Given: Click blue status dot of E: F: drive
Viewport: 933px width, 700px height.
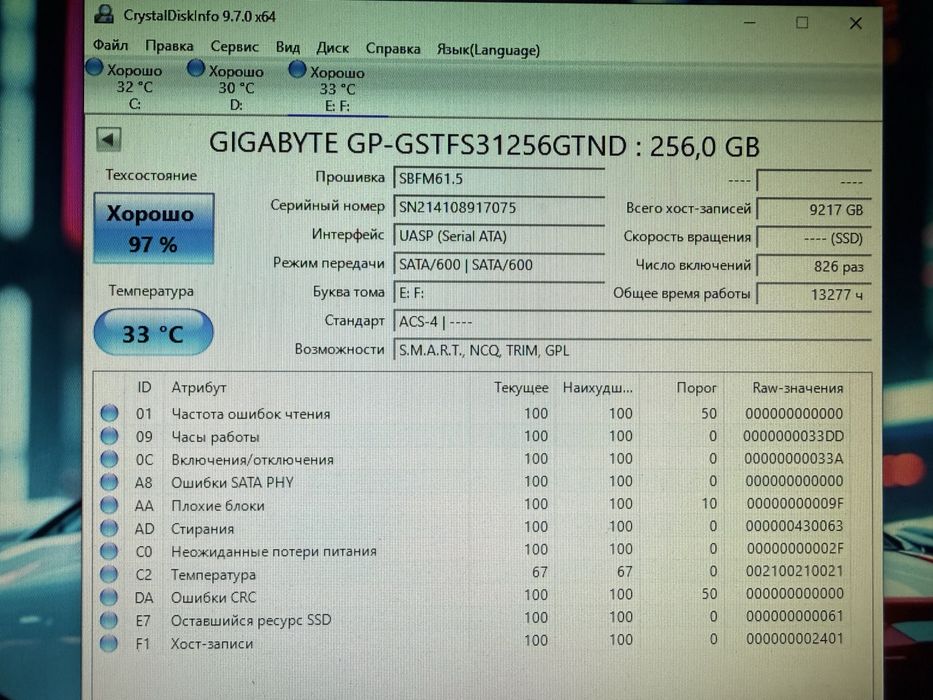Looking at the screenshot, I should [x=297, y=70].
